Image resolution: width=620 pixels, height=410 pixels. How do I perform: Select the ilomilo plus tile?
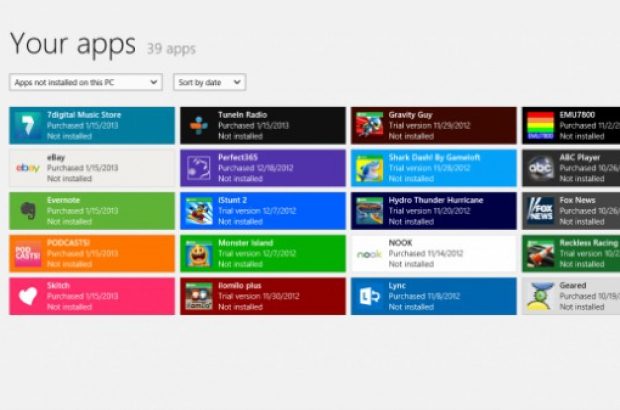(x=263, y=296)
